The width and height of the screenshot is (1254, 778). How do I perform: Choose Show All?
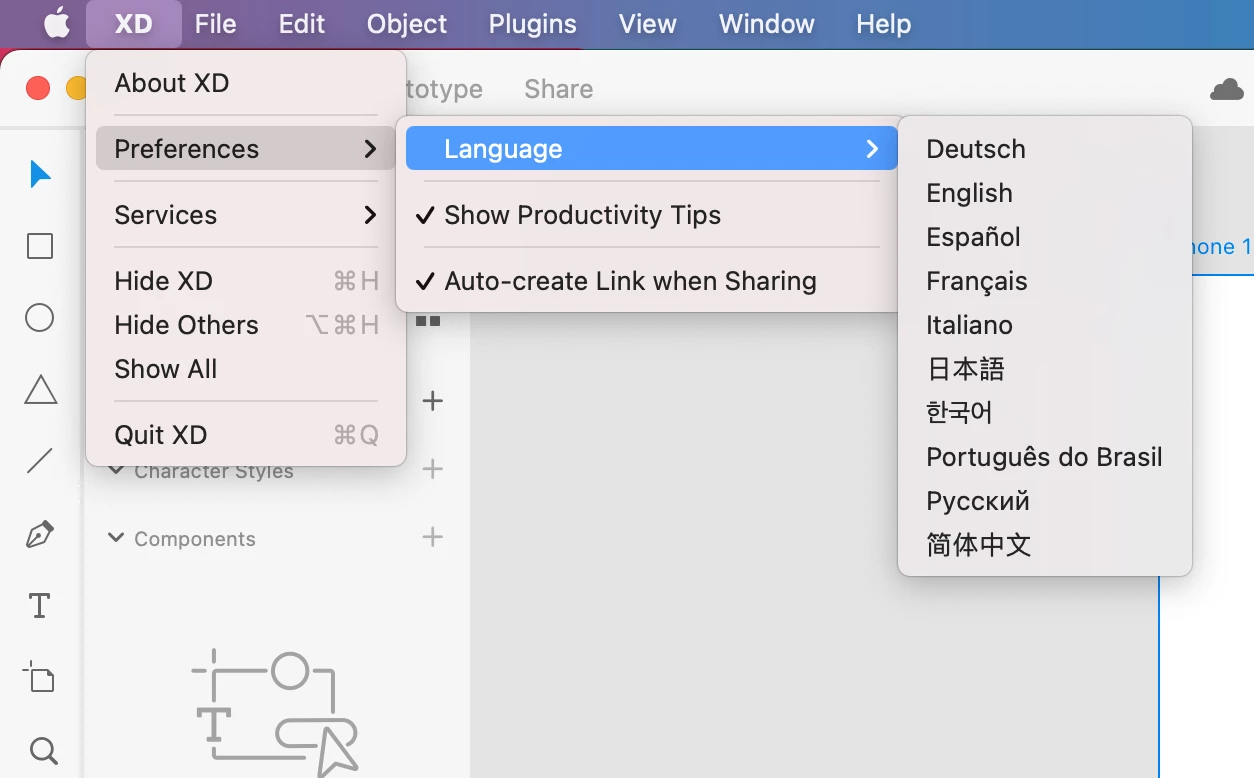coord(245,369)
